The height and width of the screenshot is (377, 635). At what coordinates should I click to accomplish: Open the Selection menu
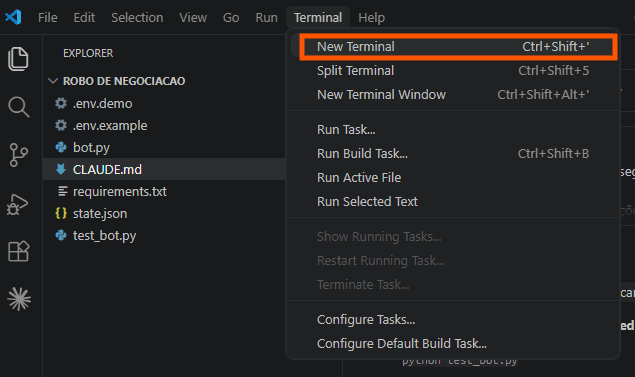137,17
